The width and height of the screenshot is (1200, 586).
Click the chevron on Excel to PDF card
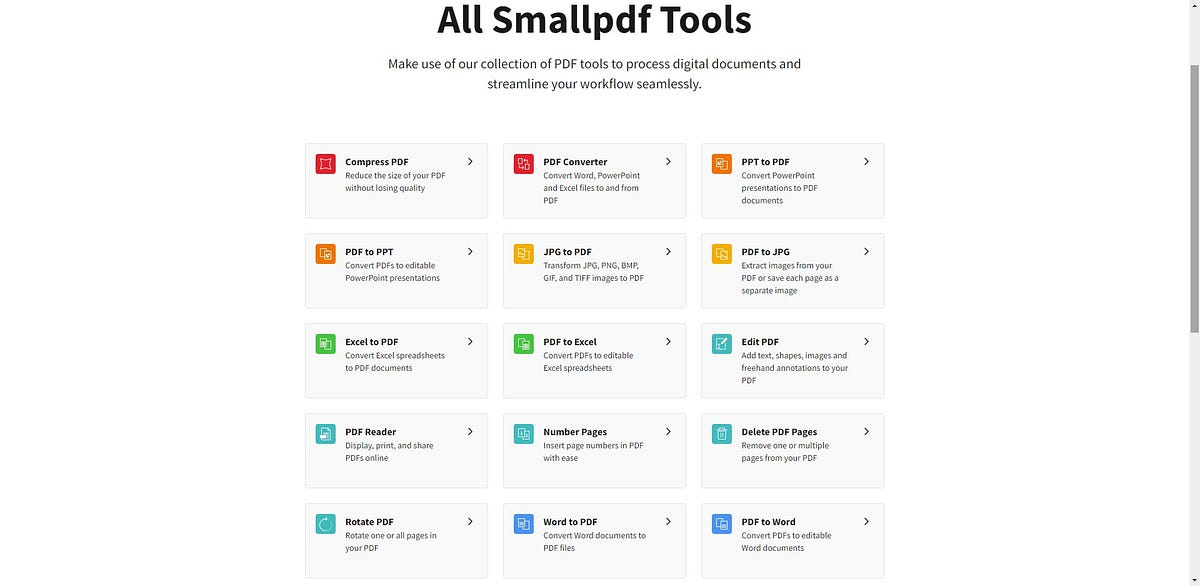tap(470, 341)
